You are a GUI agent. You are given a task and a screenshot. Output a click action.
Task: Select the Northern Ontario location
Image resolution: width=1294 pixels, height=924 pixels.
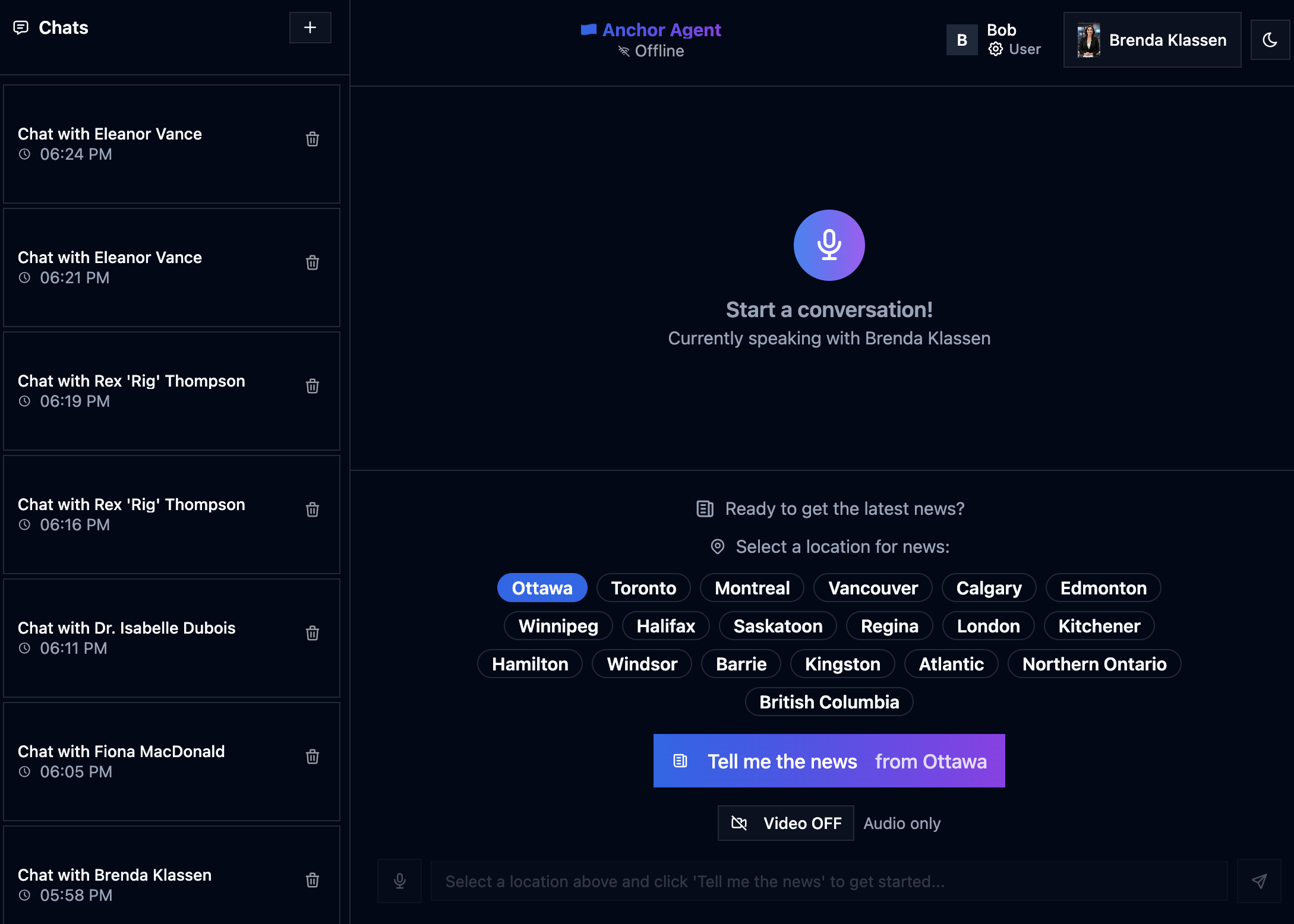[x=1094, y=664]
